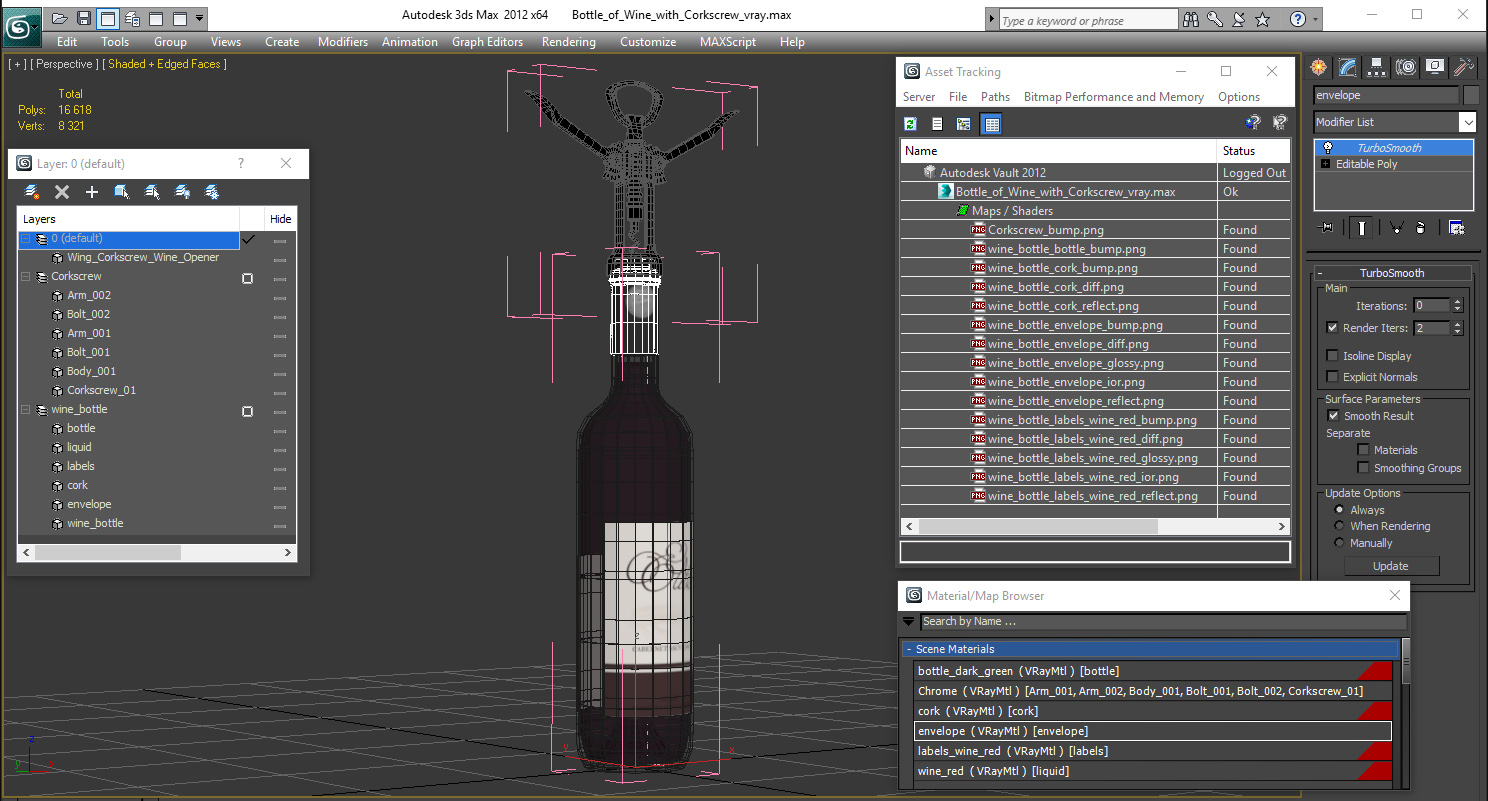Viewport: 1488px width, 801px height.
Task: Open the Modifier List dropdown
Action: click(1467, 122)
